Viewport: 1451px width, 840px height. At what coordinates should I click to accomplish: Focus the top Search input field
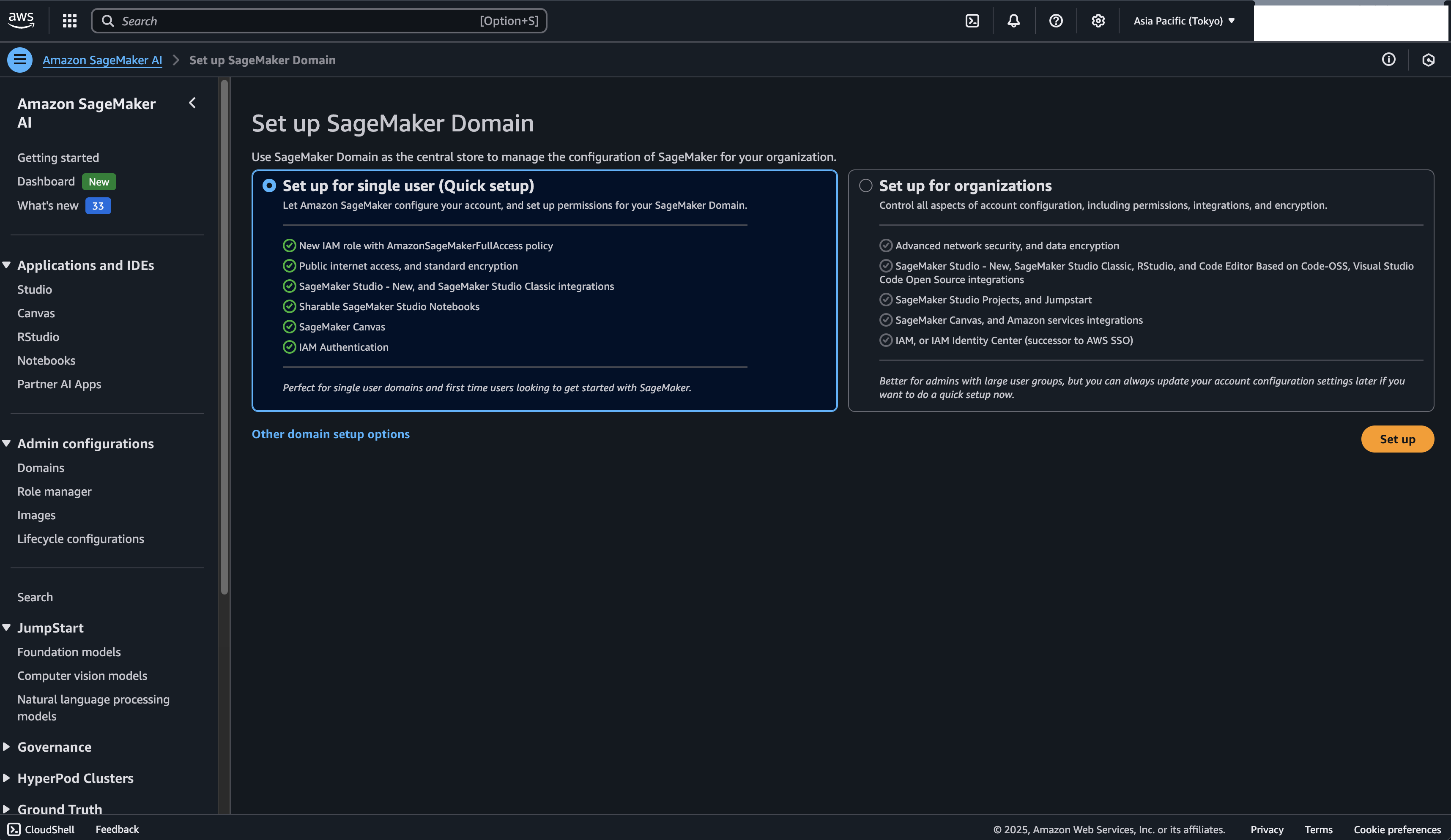(319, 21)
